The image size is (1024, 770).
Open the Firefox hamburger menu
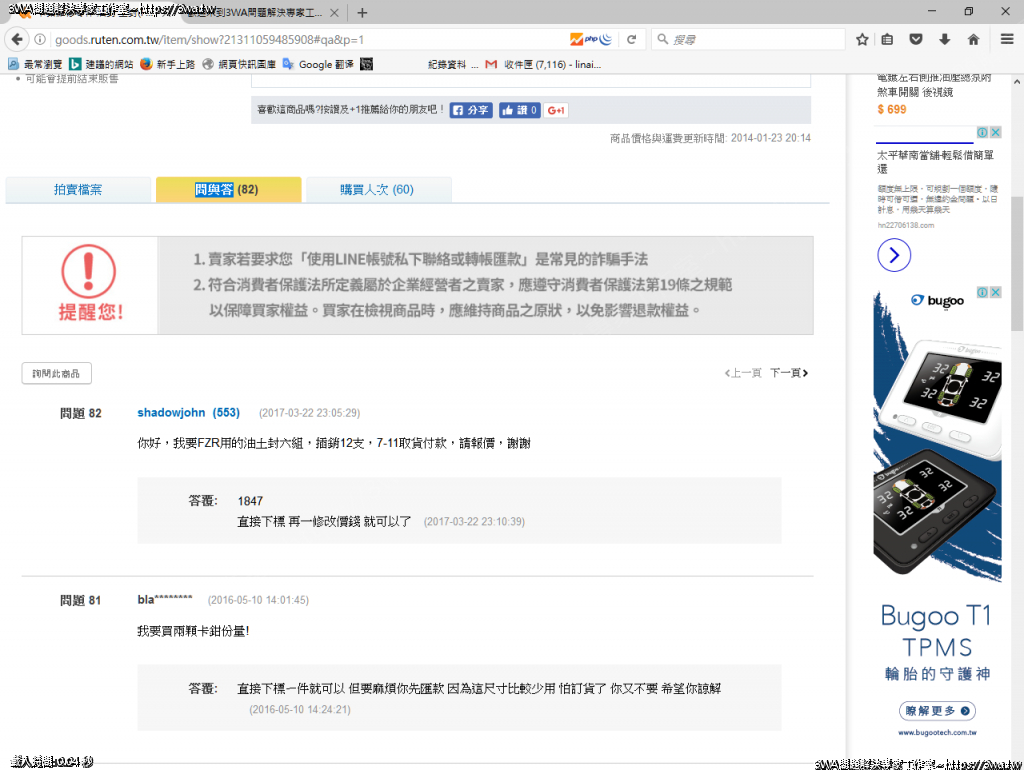tap(1007, 40)
